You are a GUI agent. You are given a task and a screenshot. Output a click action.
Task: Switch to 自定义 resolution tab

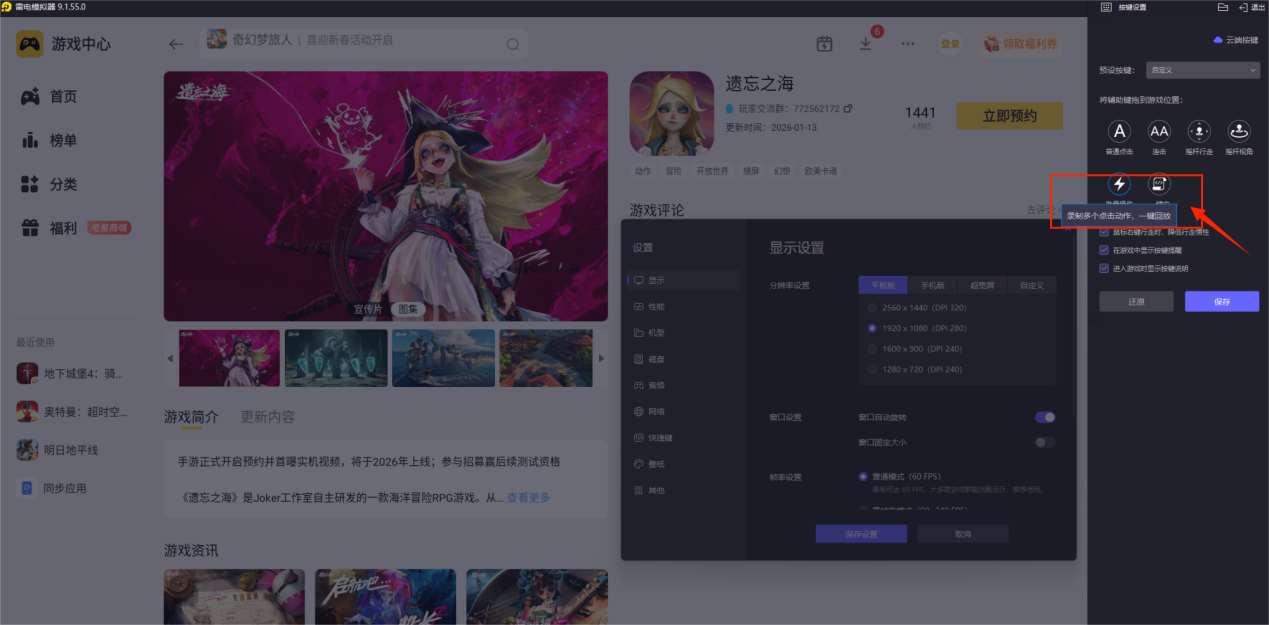pos(1032,285)
